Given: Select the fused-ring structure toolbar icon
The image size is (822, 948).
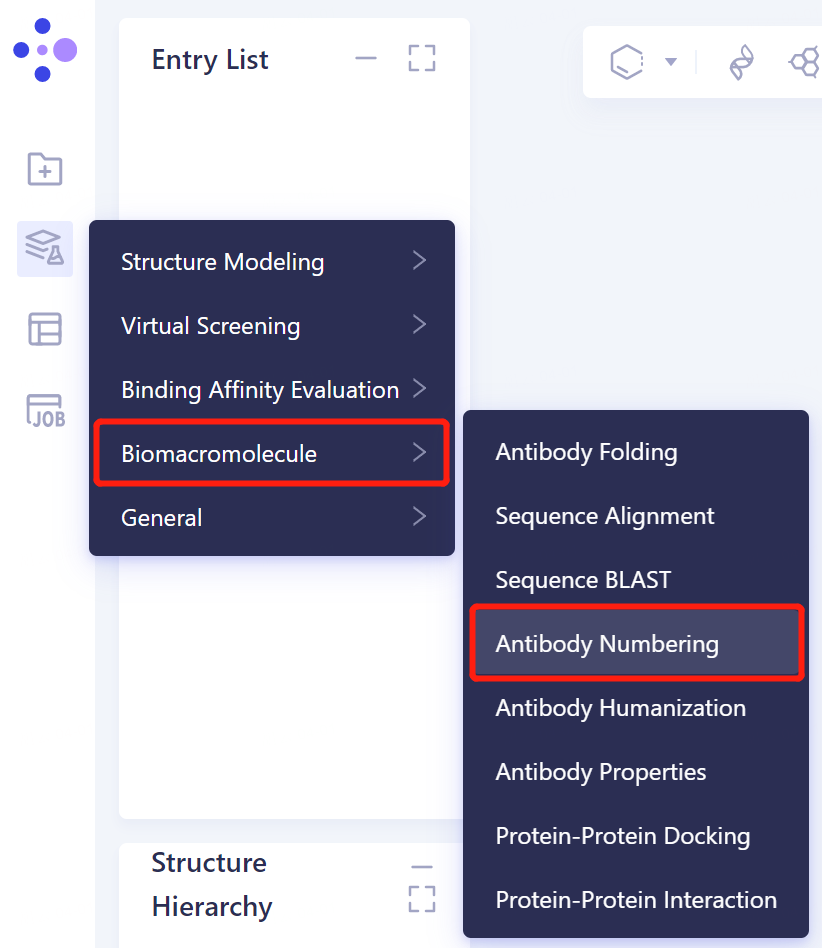Looking at the screenshot, I should (x=804, y=61).
